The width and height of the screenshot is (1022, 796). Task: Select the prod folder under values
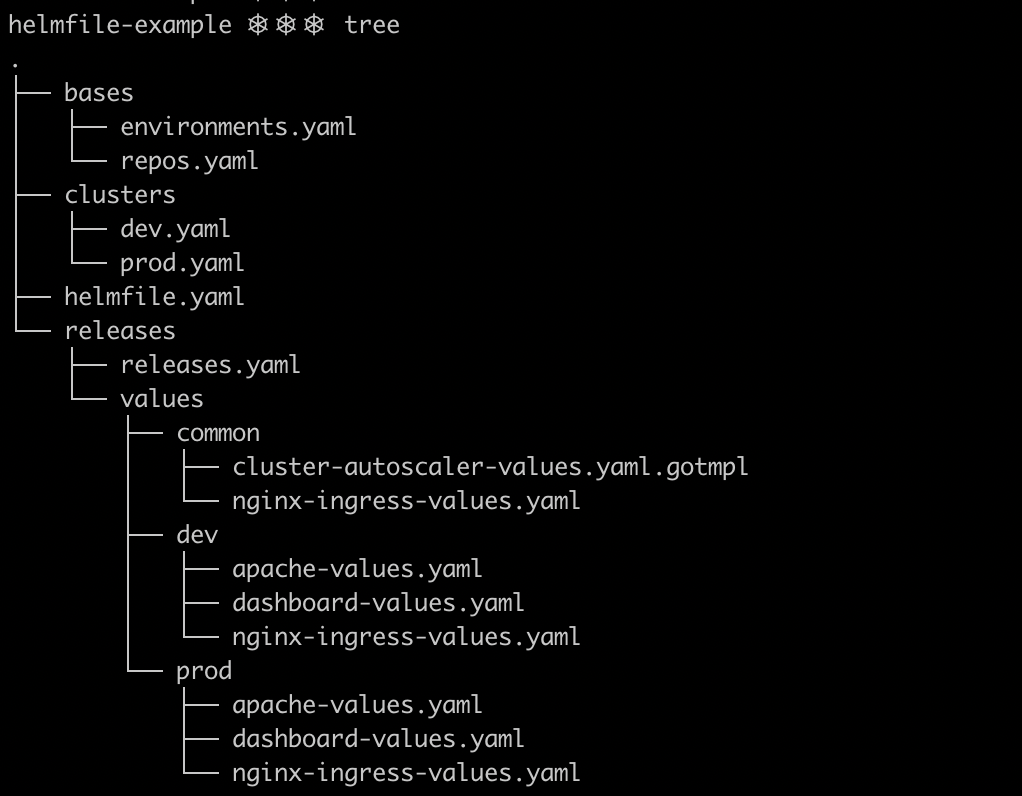[204, 671]
